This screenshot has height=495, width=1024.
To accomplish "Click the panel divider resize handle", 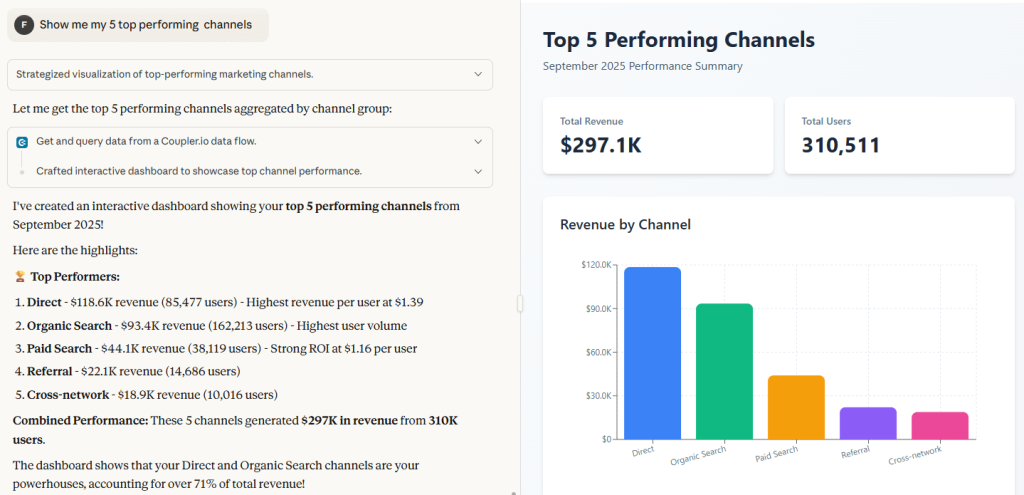I will pos(520,303).
